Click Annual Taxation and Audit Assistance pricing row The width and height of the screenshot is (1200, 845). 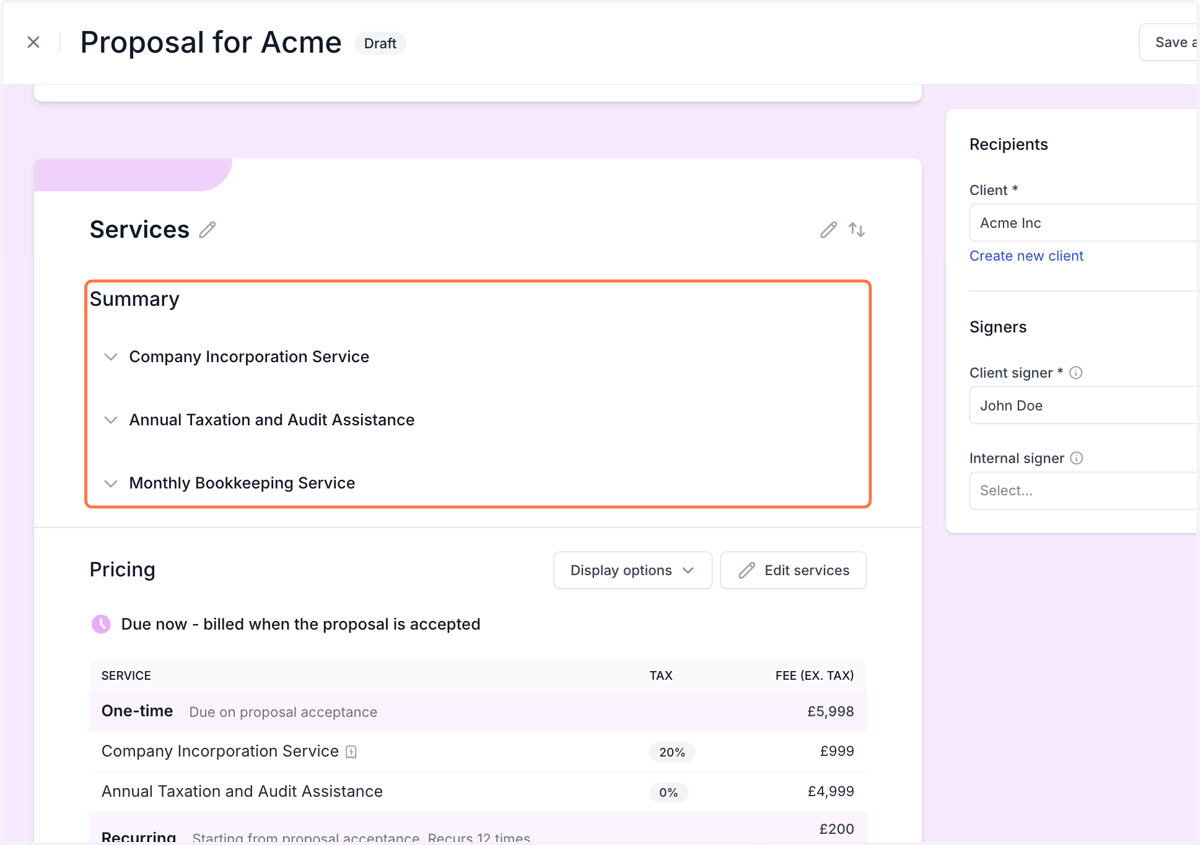(477, 791)
